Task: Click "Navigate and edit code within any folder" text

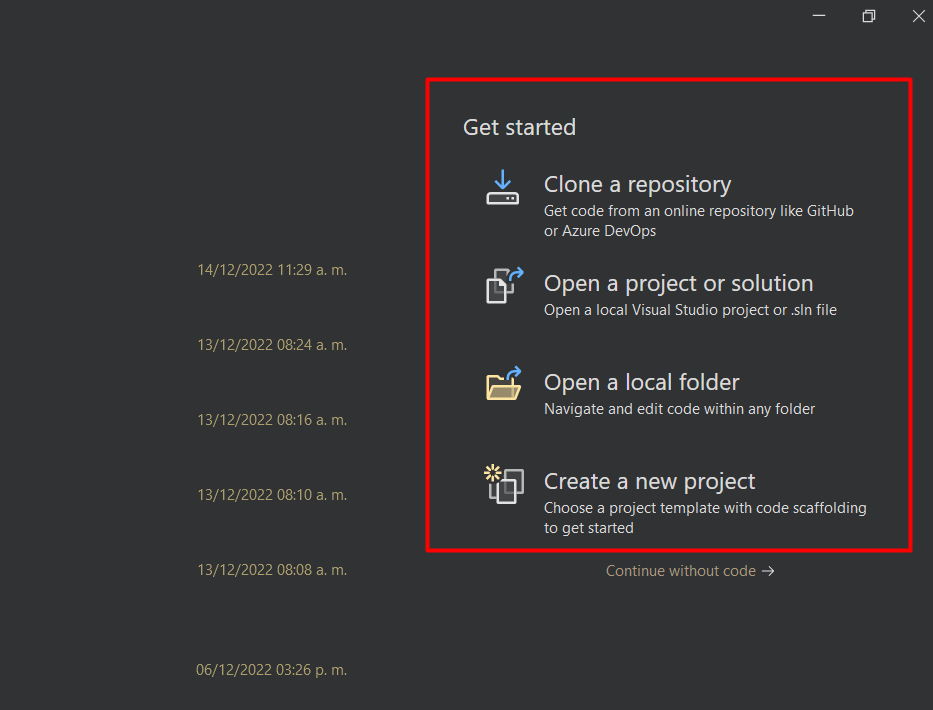Action: [679, 409]
